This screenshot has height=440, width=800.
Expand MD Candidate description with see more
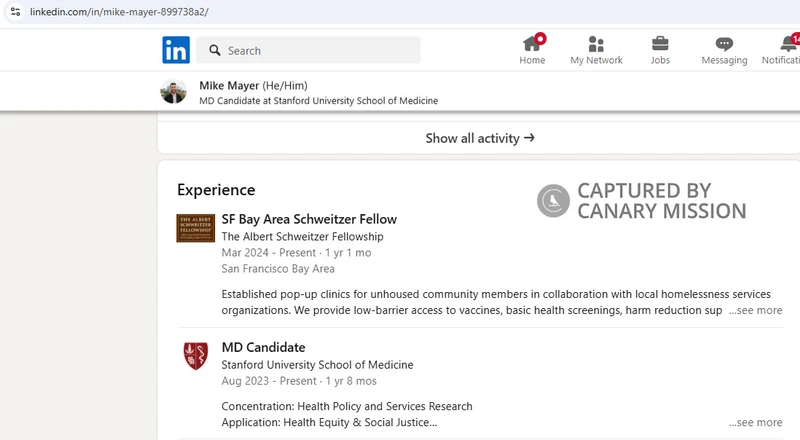(755, 423)
